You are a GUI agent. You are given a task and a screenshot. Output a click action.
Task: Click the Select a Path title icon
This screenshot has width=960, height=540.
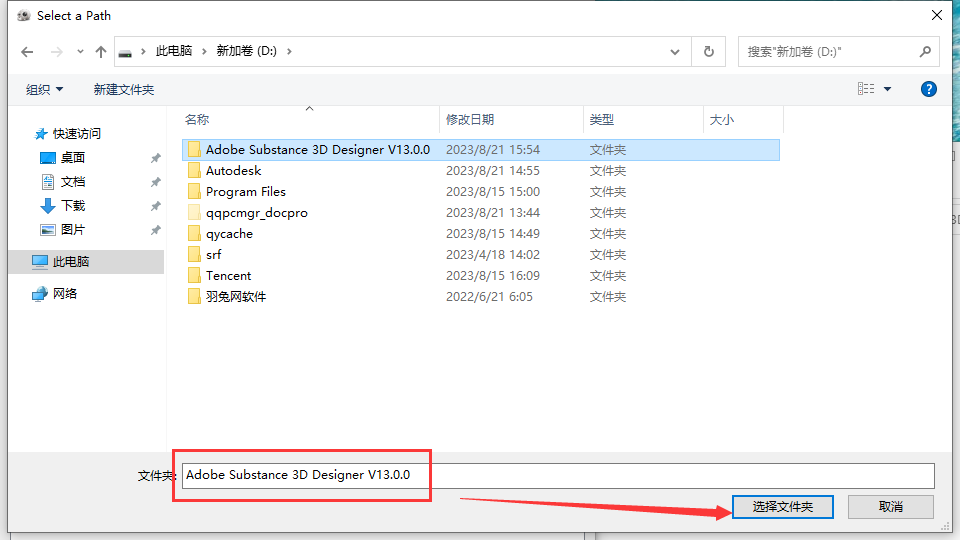coord(24,16)
